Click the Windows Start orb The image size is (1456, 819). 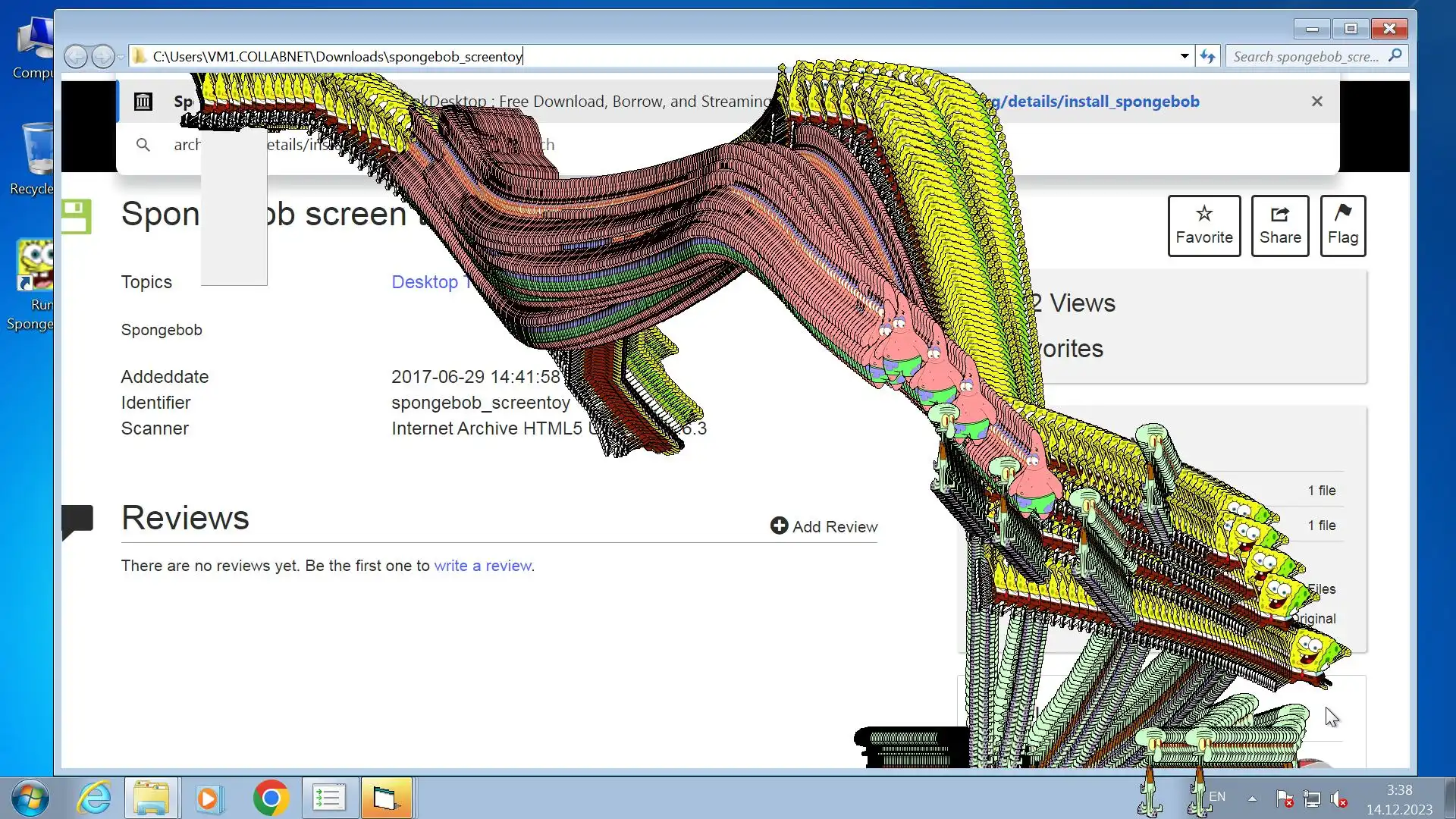pos(30,798)
